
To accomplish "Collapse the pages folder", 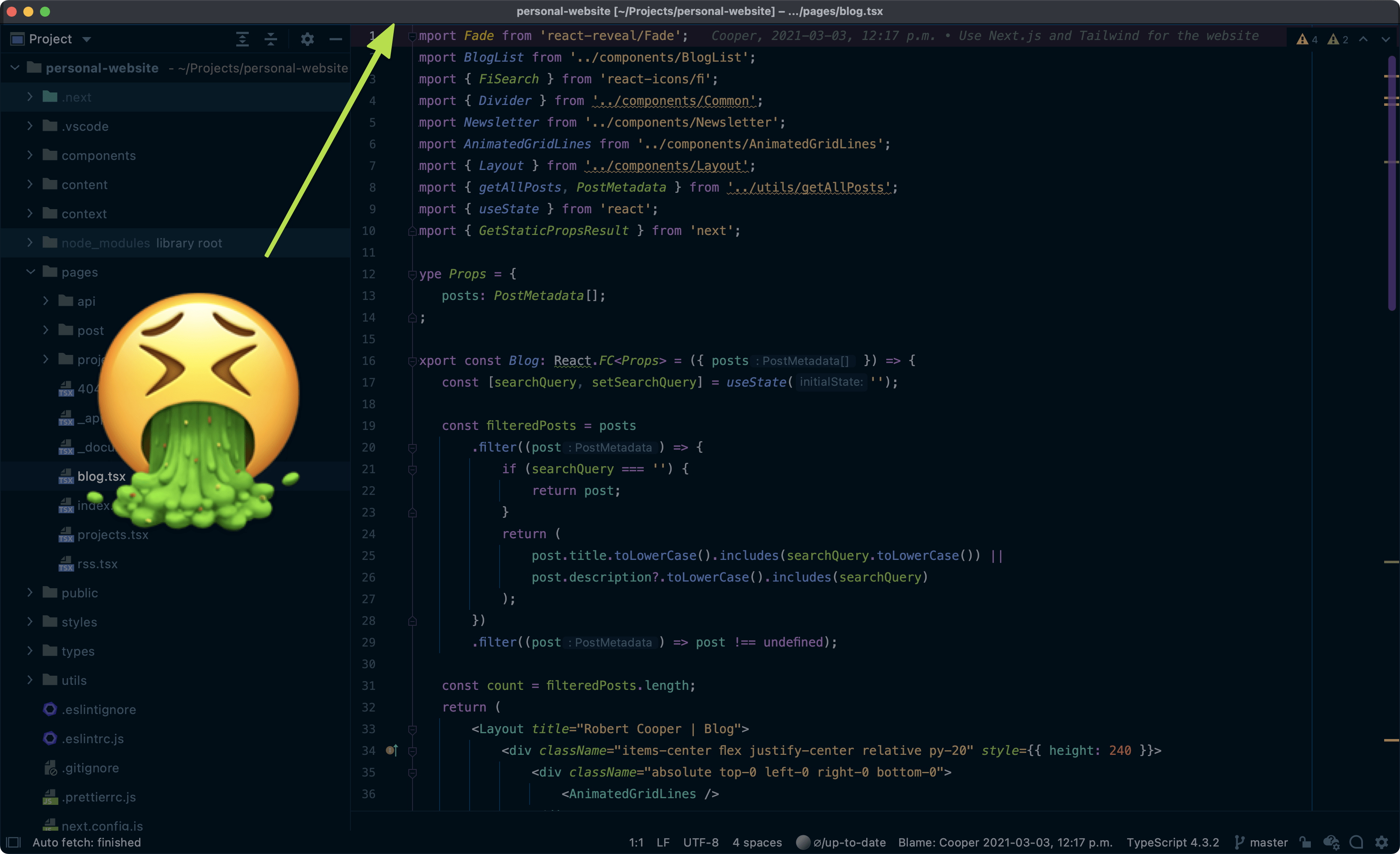I will click(x=30, y=272).
